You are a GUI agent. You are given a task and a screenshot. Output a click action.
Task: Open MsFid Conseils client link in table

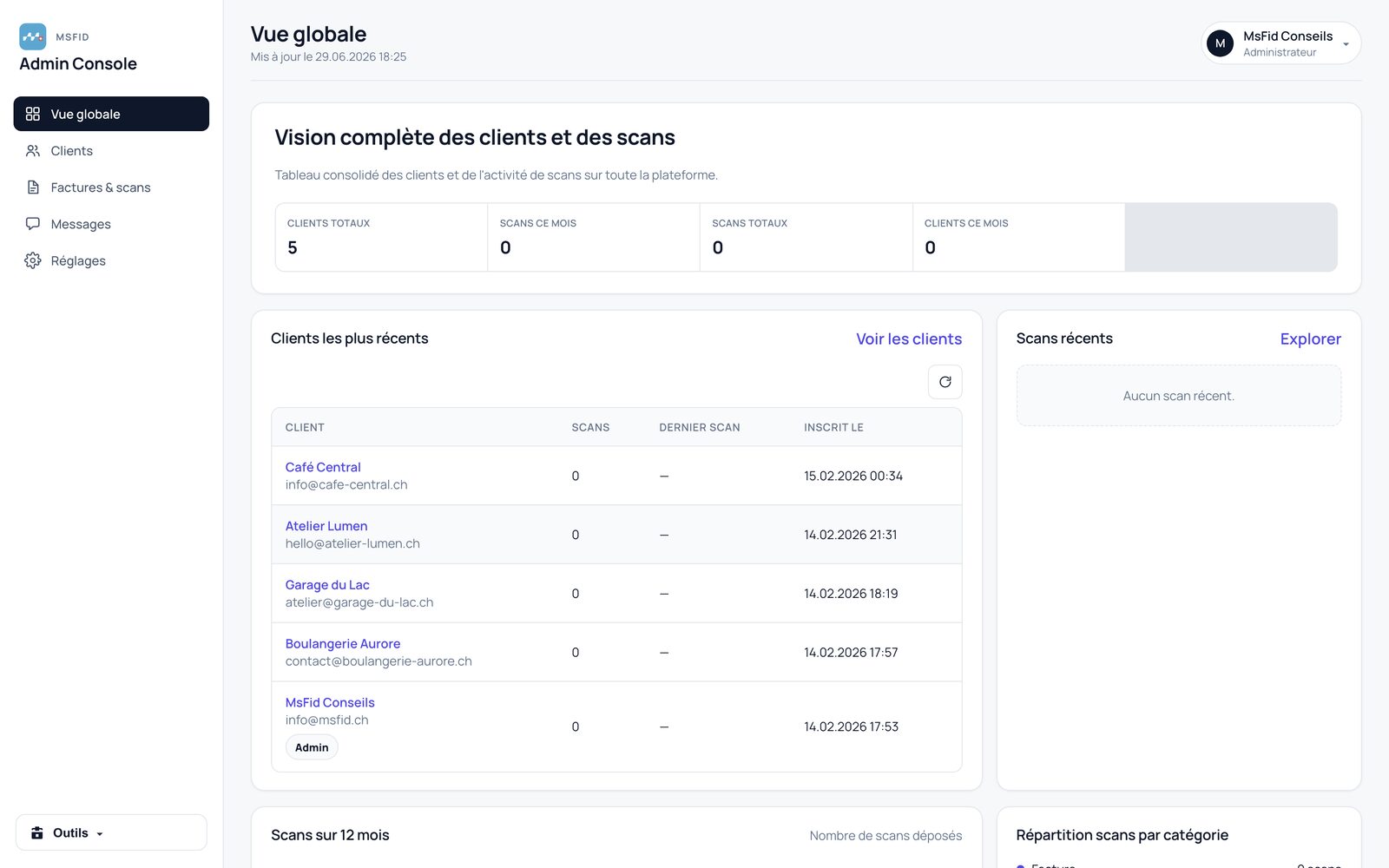coord(330,703)
